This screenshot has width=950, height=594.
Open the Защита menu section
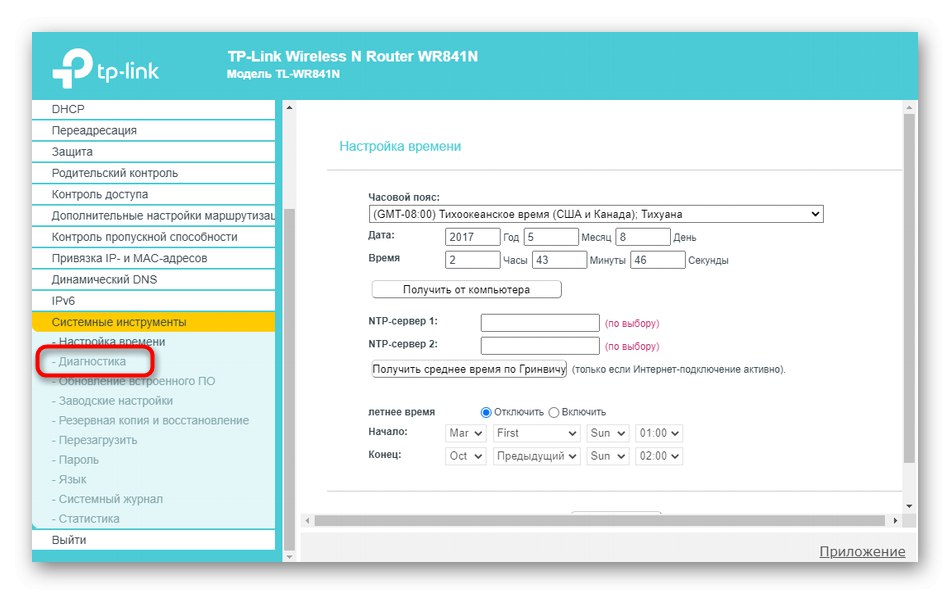[153, 152]
